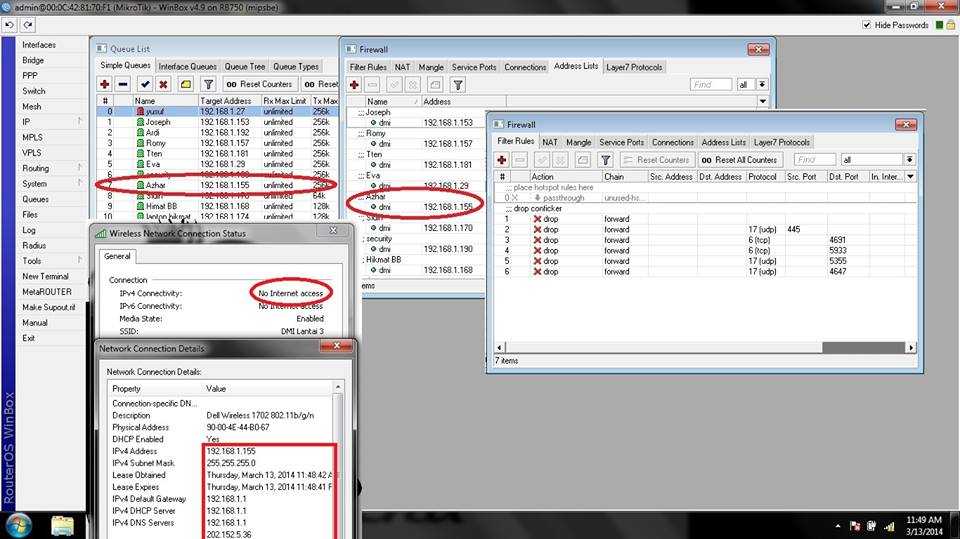This screenshot has width=960, height=539.
Task: Add a new simple queue in Queue List
Action: 105,85
